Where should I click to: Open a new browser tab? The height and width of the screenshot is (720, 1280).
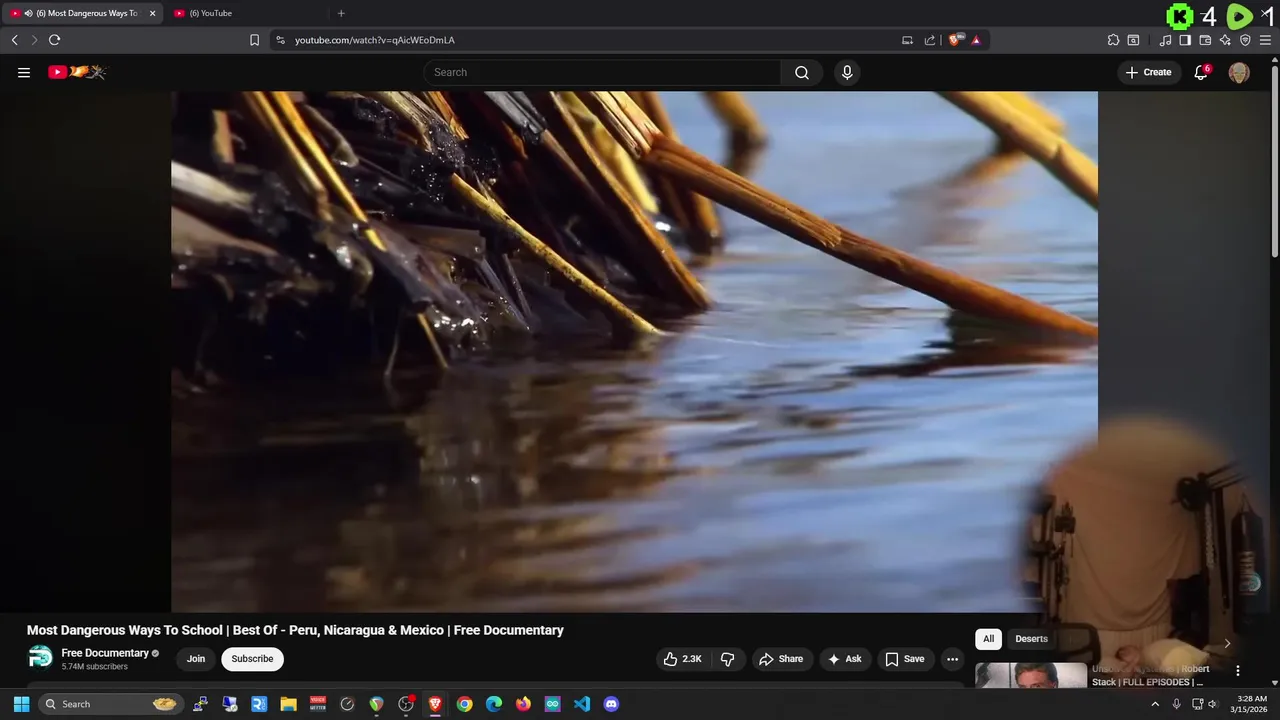click(x=341, y=13)
